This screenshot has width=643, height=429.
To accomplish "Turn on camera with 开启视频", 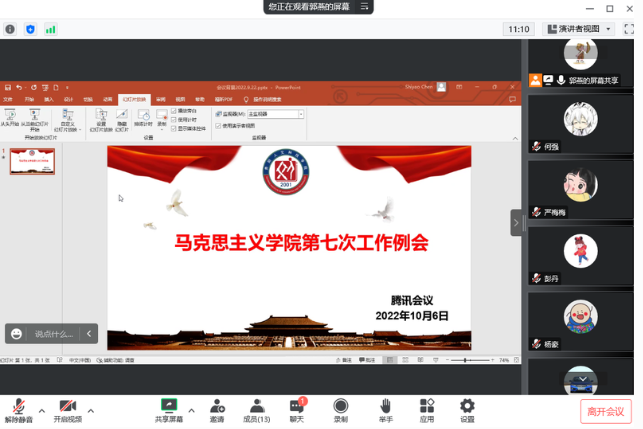I will coord(68,410).
